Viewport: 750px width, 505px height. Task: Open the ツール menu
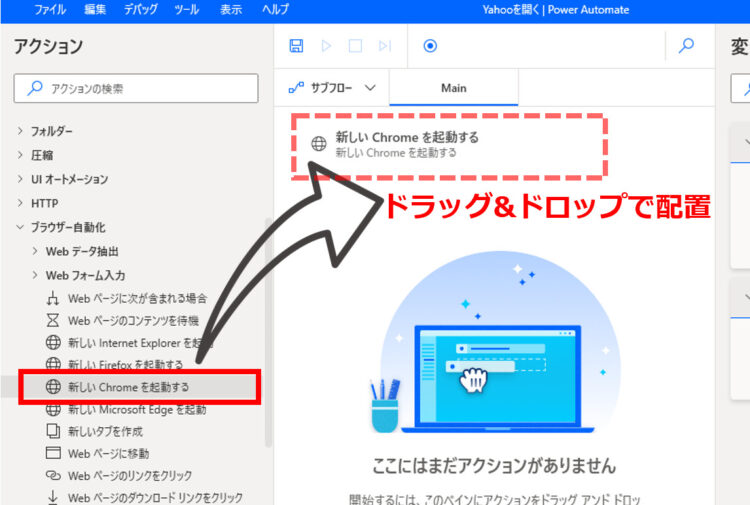(x=187, y=10)
